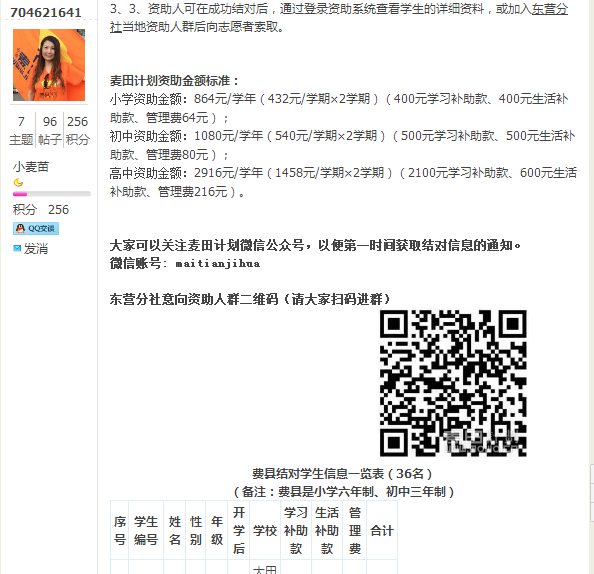Viewport: 594px width, 574px height.
Task: Click the pink rank progress bar
Action: pos(52,194)
